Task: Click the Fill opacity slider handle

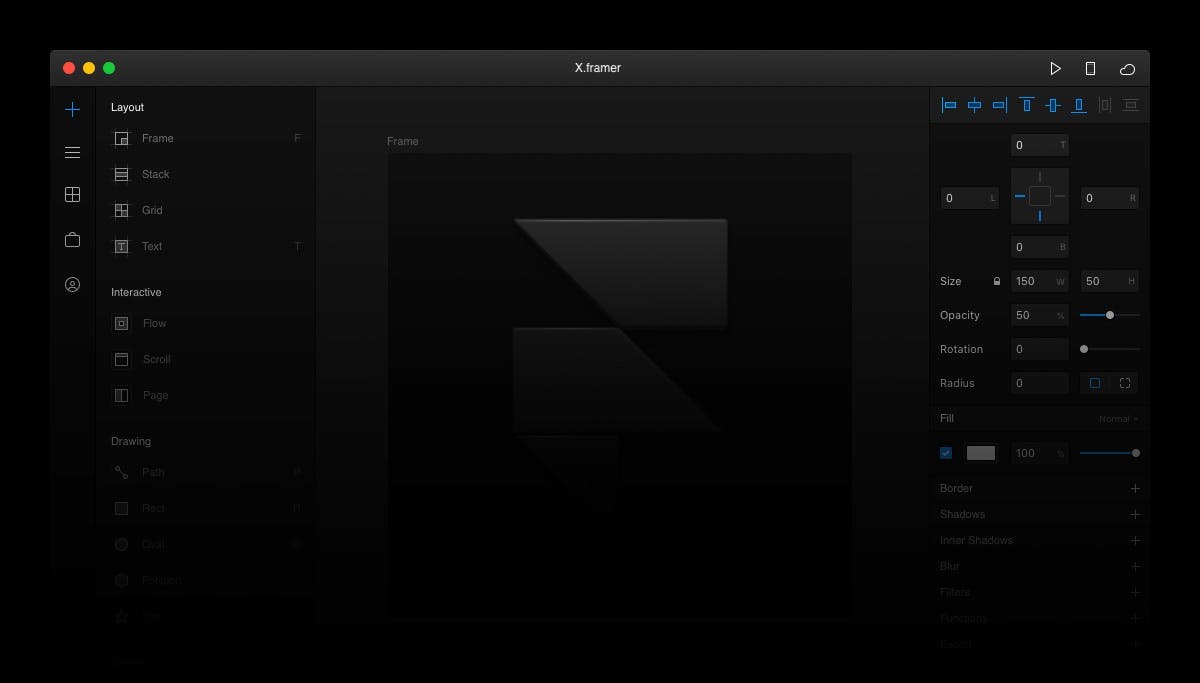Action: 1136,453
